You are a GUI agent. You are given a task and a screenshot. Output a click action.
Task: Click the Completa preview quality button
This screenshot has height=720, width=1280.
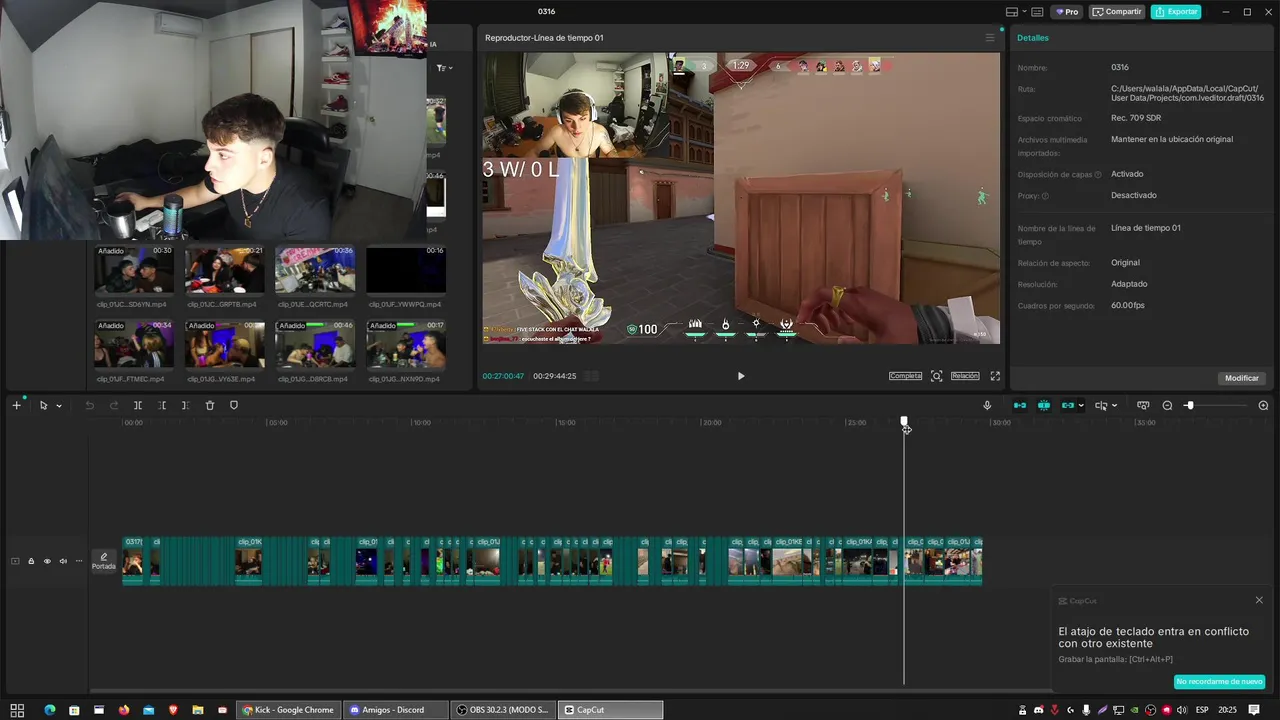pyautogui.click(x=905, y=376)
